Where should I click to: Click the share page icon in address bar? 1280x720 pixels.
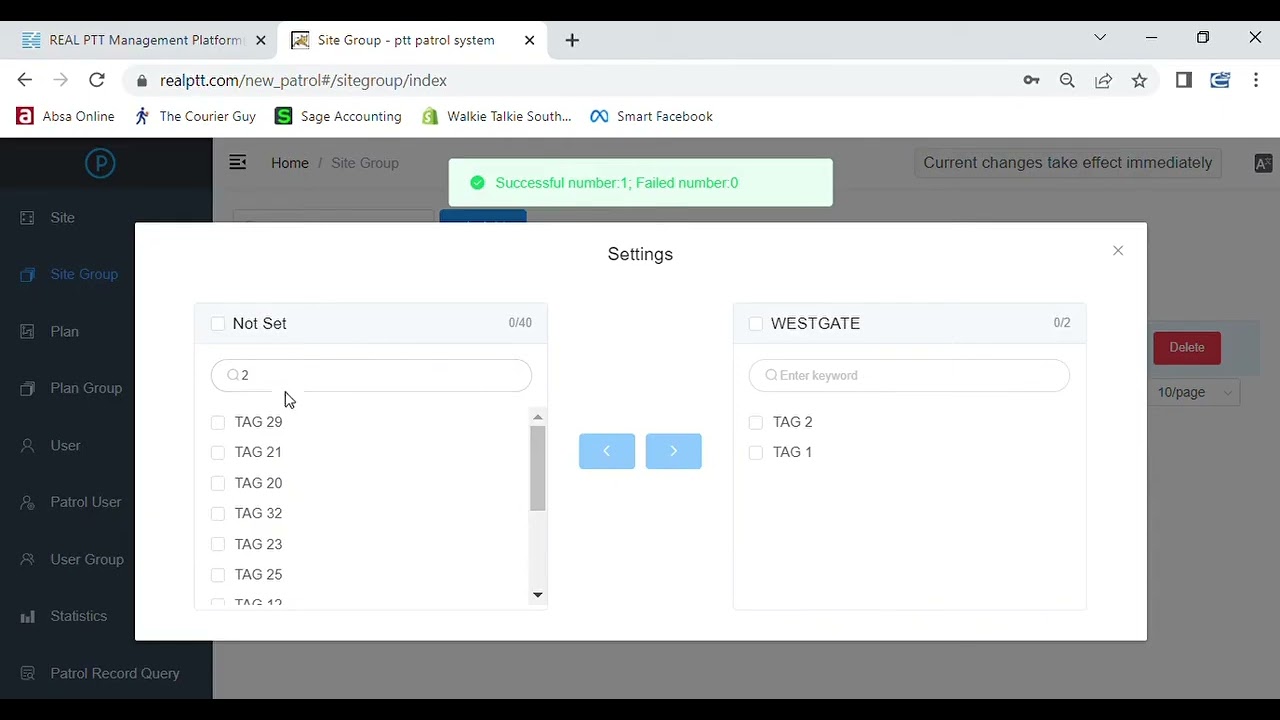tap(1103, 80)
